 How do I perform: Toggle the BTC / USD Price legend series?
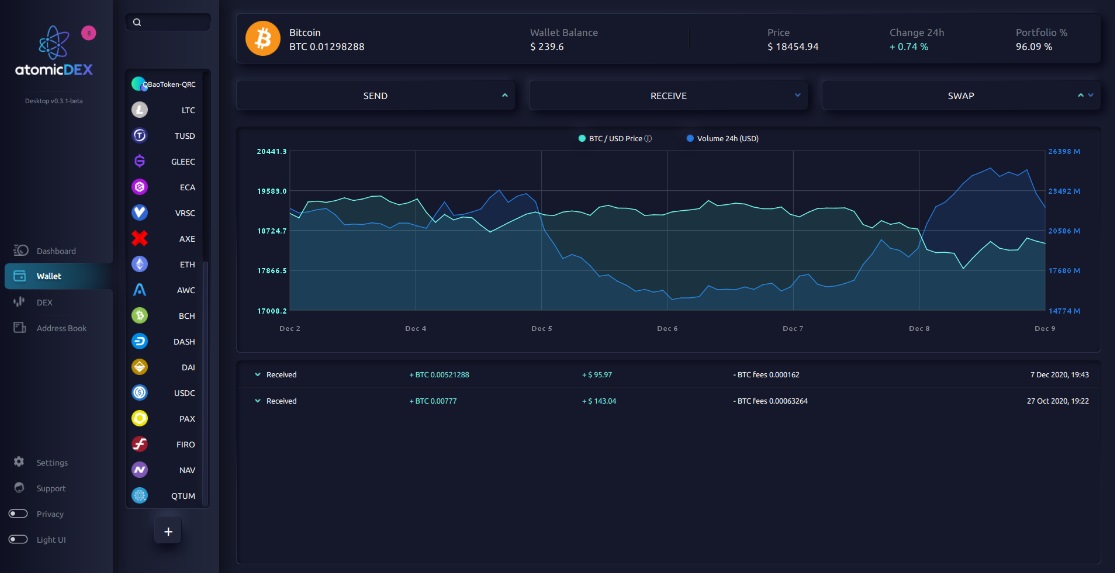coord(615,139)
